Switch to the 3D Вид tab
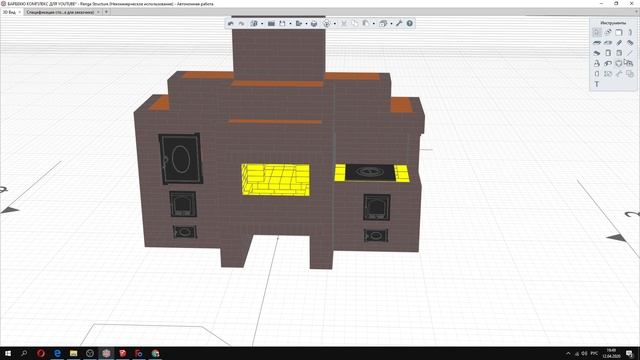Viewport: 640px width, 360px height. pyautogui.click(x=9, y=12)
